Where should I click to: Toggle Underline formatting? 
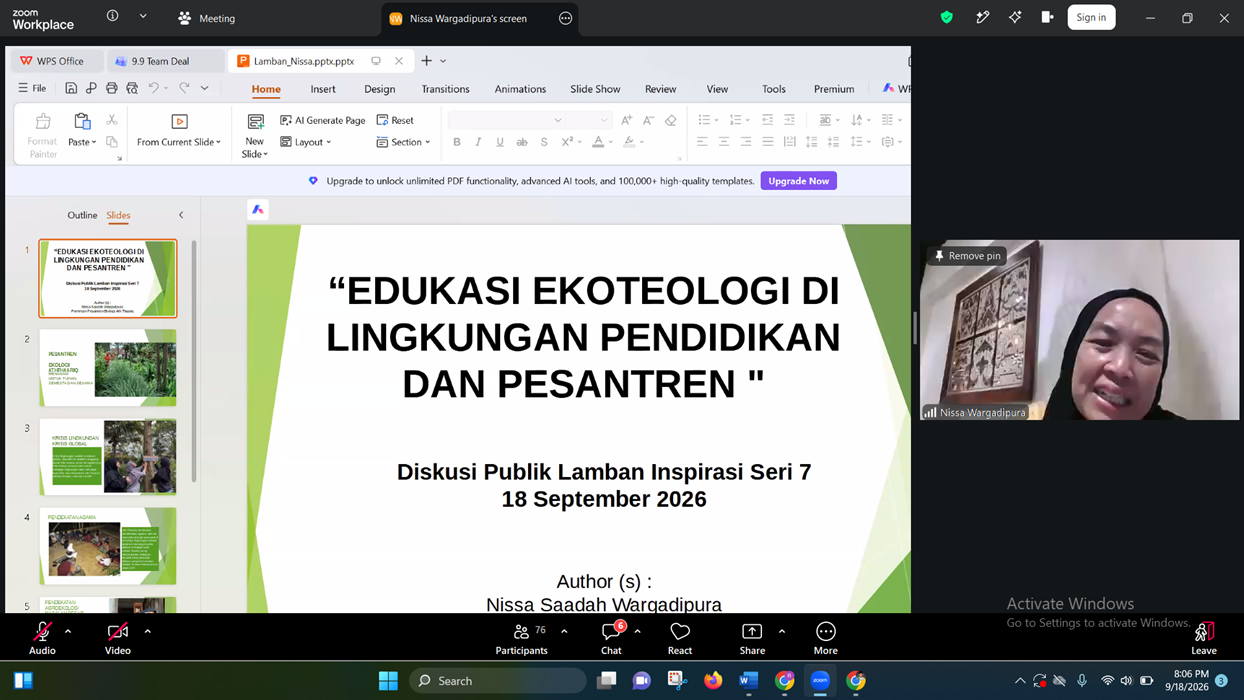pos(500,142)
